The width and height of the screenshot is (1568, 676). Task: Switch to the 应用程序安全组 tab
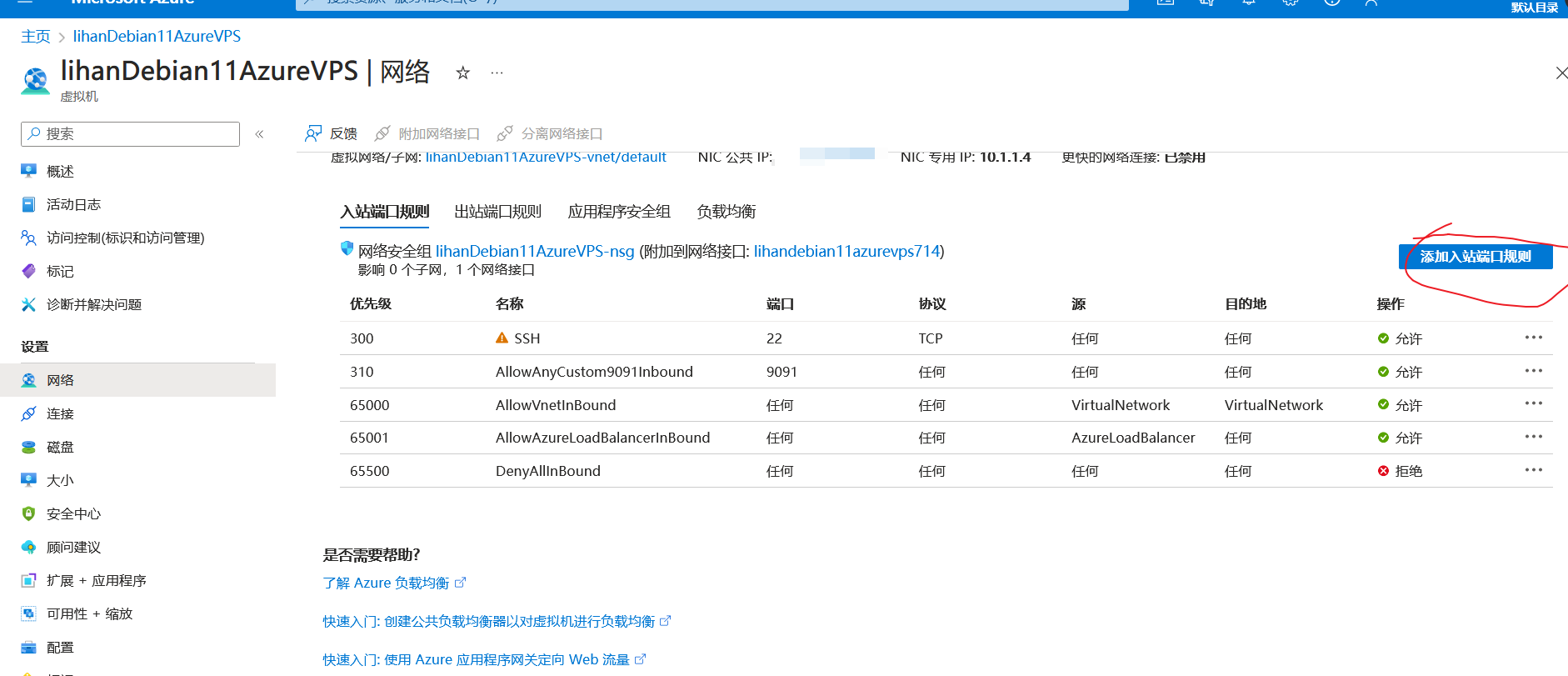coord(619,212)
